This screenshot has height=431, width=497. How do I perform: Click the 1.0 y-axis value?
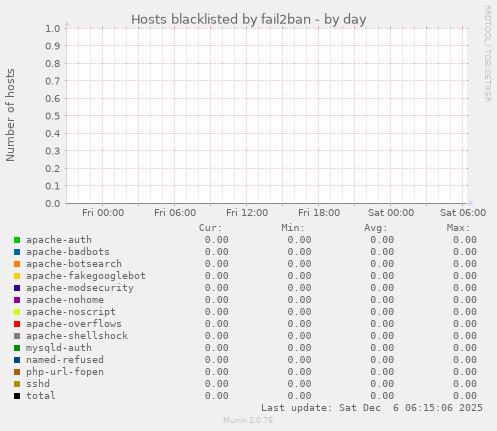pyautogui.click(x=53, y=28)
